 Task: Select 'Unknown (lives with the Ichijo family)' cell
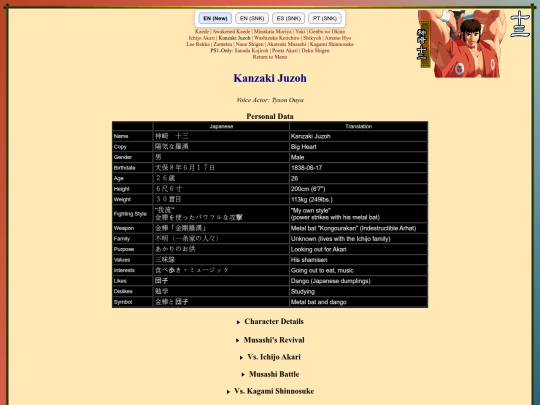click(x=358, y=239)
